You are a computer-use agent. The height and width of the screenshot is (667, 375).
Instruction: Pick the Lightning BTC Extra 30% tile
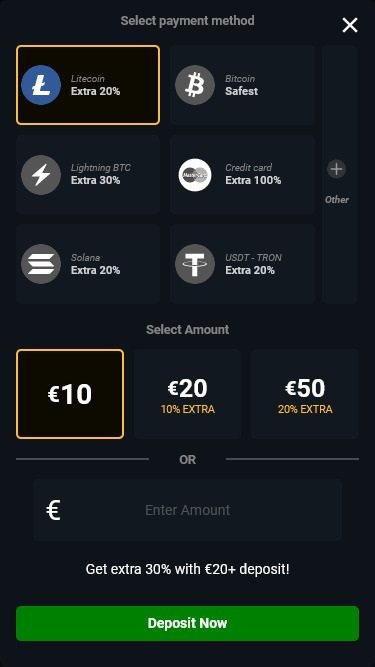click(88, 174)
